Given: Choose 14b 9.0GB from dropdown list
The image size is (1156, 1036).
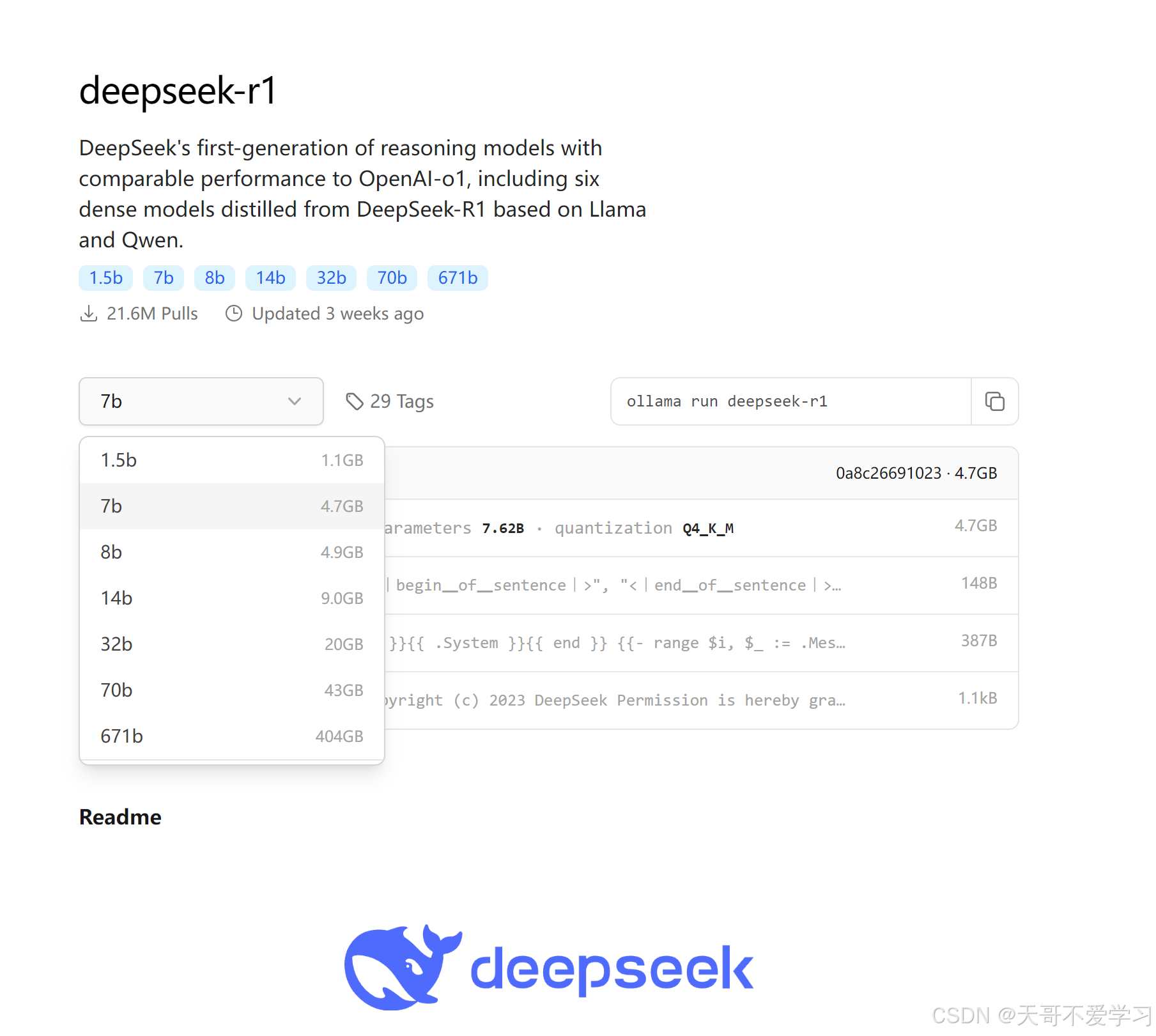Looking at the screenshot, I should tap(232, 598).
